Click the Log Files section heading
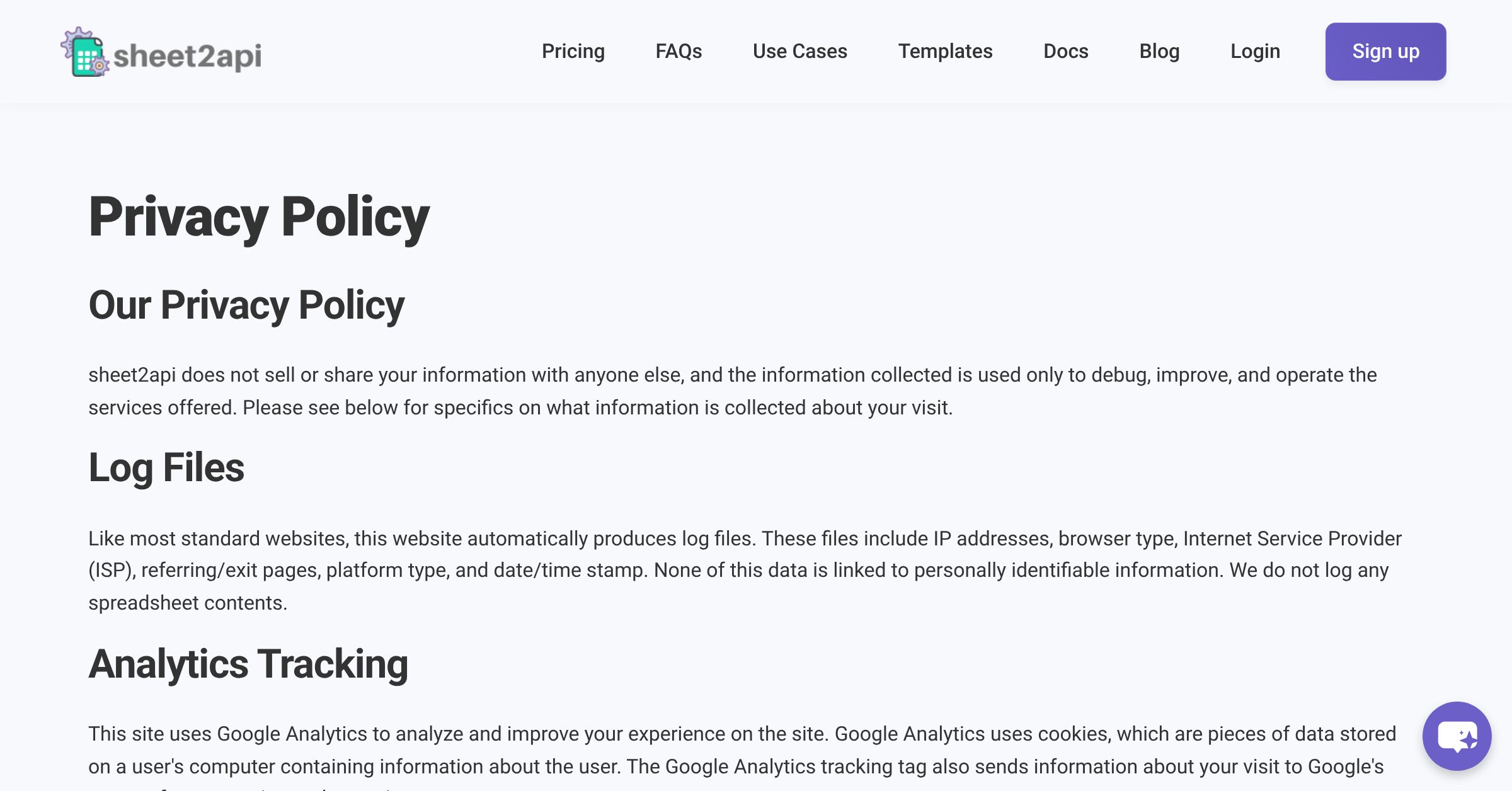 tap(167, 466)
